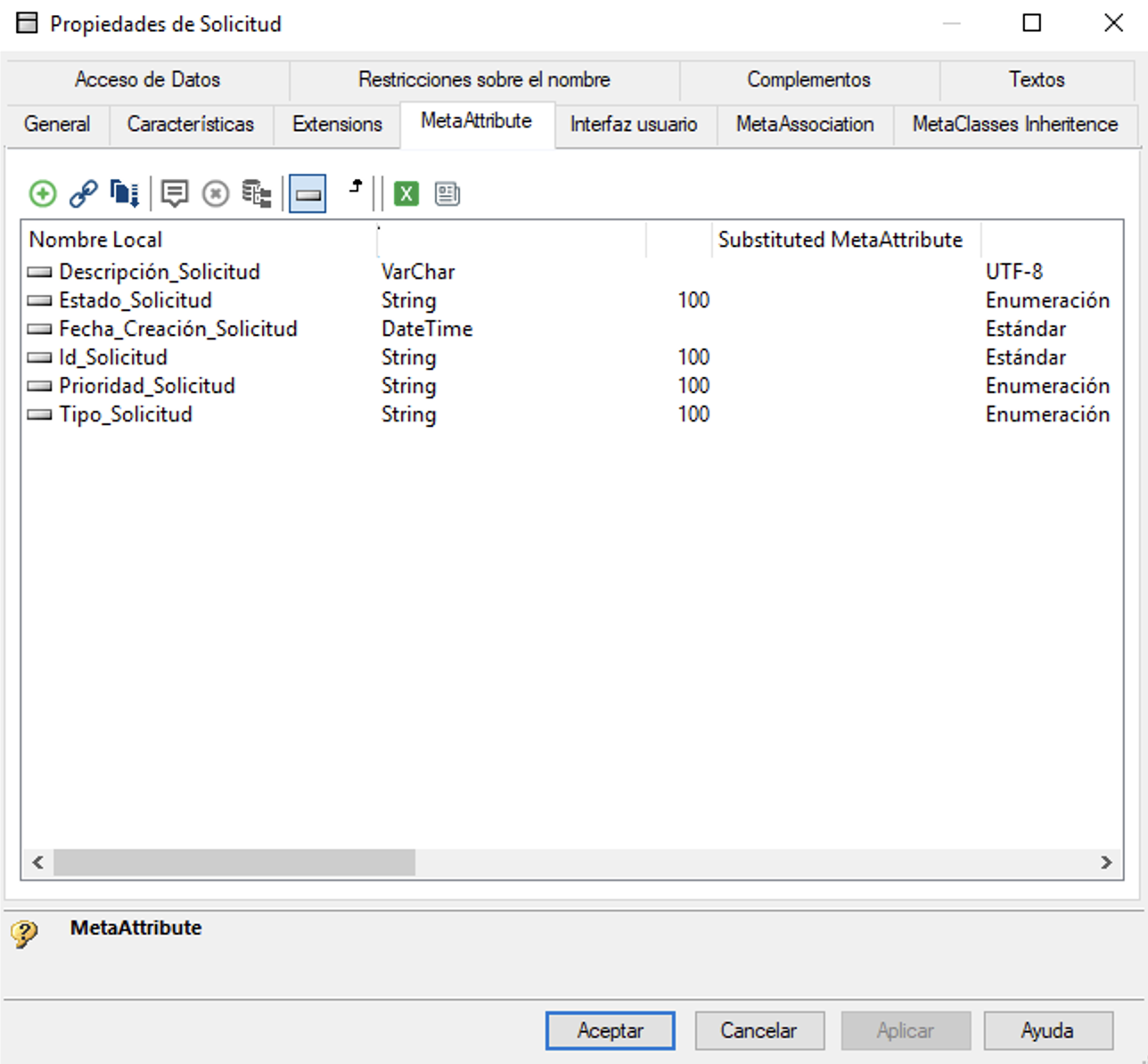
Task: Open the Complementos tab
Action: tap(808, 79)
